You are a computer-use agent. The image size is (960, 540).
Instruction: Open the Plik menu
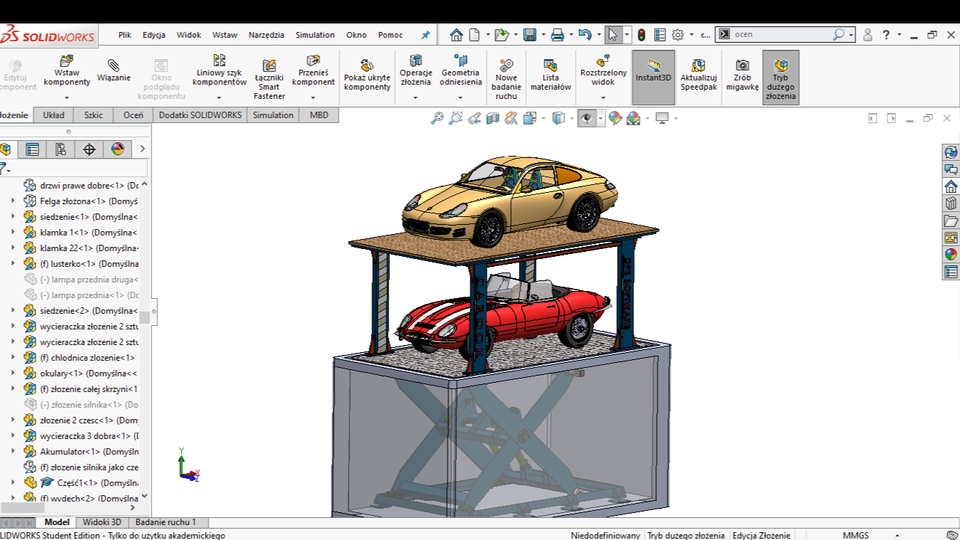(x=125, y=35)
